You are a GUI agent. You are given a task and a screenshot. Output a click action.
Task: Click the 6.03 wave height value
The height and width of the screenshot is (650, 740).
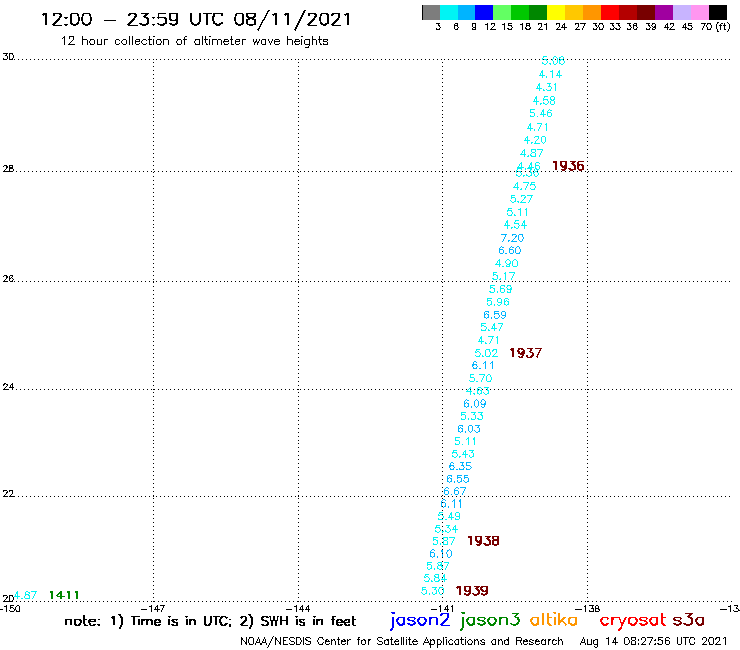[469, 429]
